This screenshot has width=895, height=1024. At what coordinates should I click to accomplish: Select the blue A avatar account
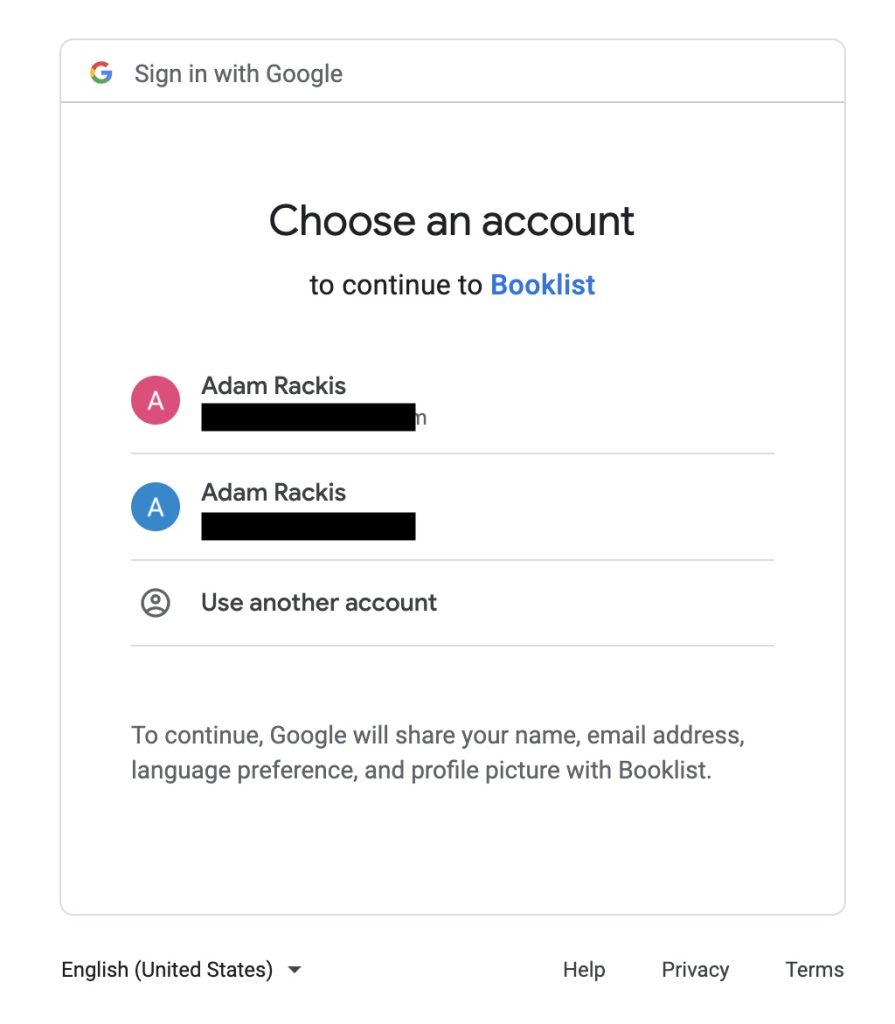click(155, 507)
